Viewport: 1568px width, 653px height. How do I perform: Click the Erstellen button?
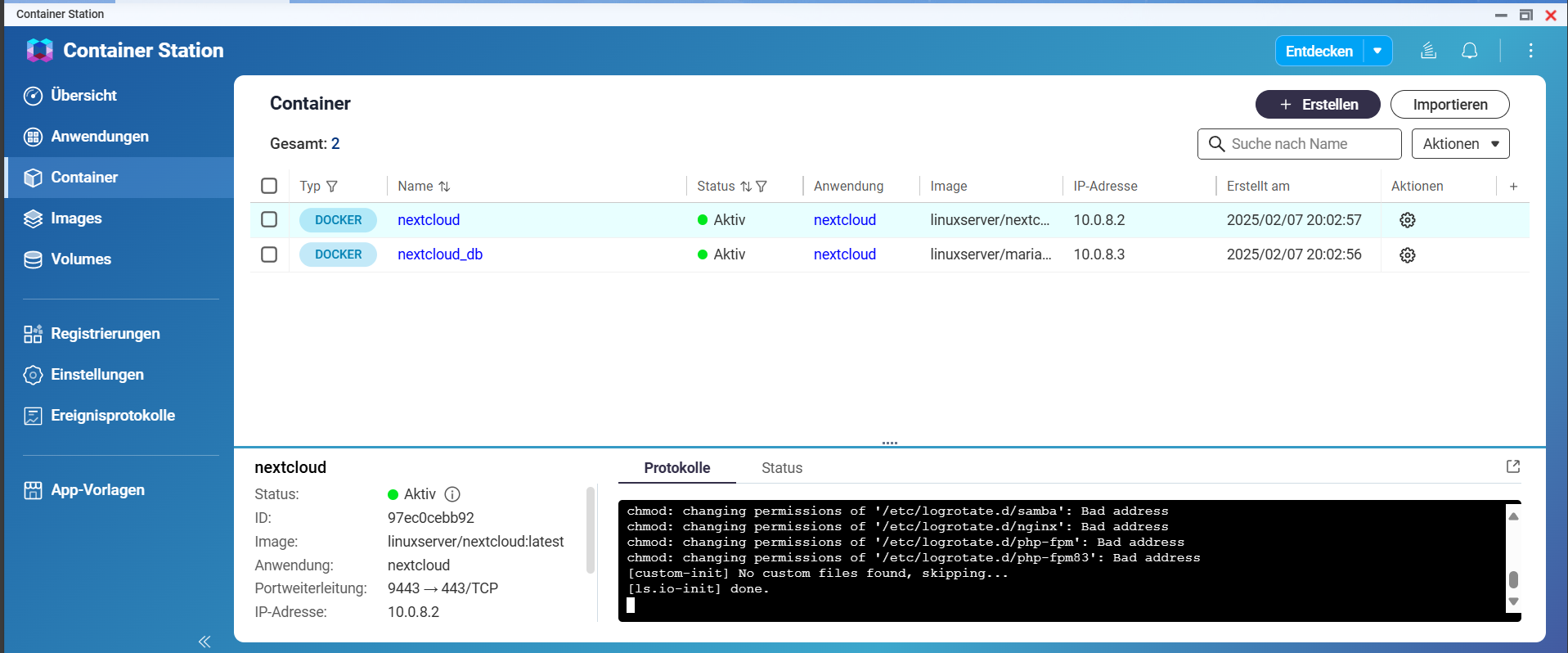click(x=1318, y=105)
